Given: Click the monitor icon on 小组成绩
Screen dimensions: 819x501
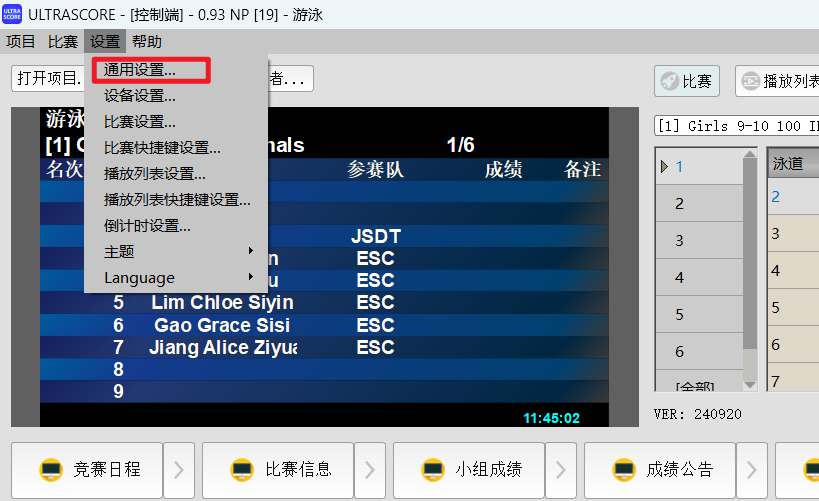Looking at the screenshot, I should 432,469.
